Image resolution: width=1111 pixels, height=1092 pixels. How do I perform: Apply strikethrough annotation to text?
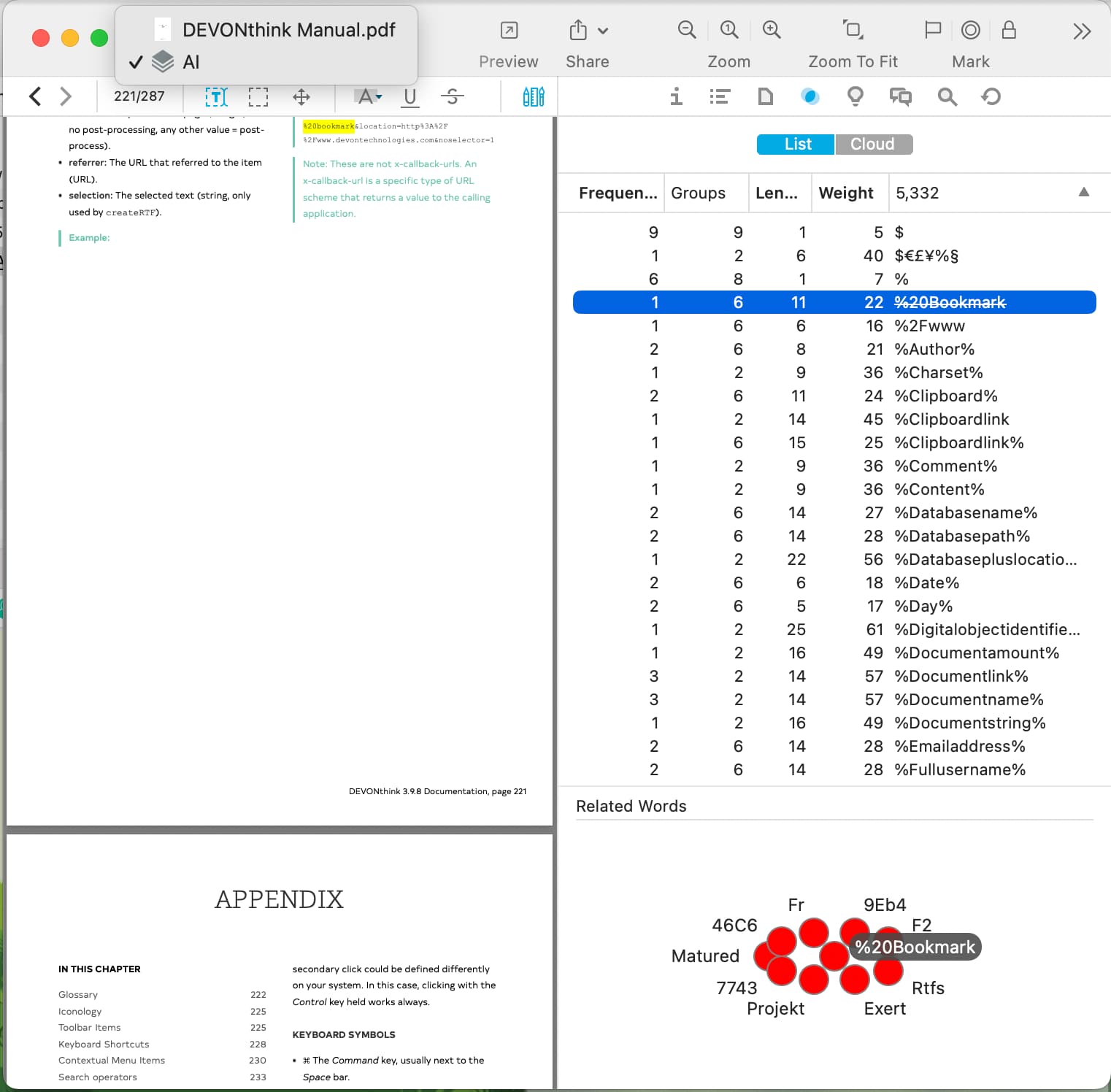[x=452, y=96]
